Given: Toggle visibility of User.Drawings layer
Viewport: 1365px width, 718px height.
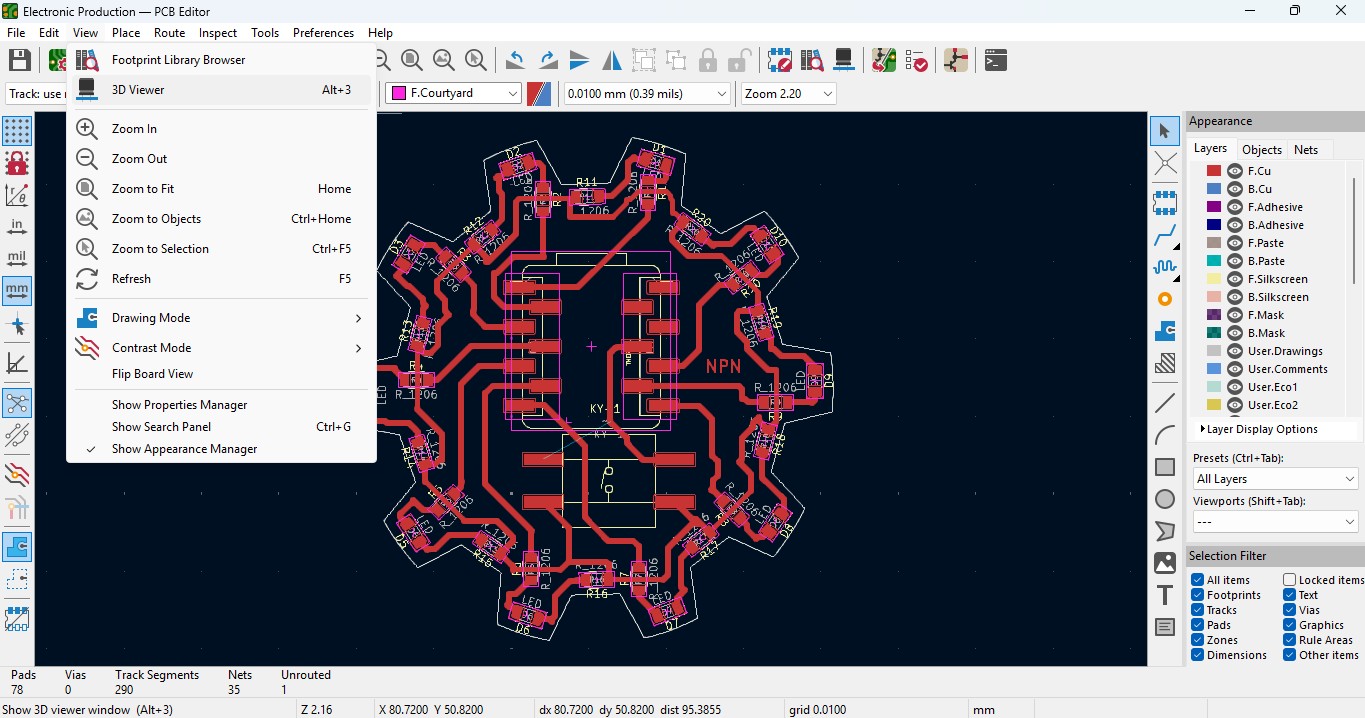Looking at the screenshot, I should (1235, 351).
